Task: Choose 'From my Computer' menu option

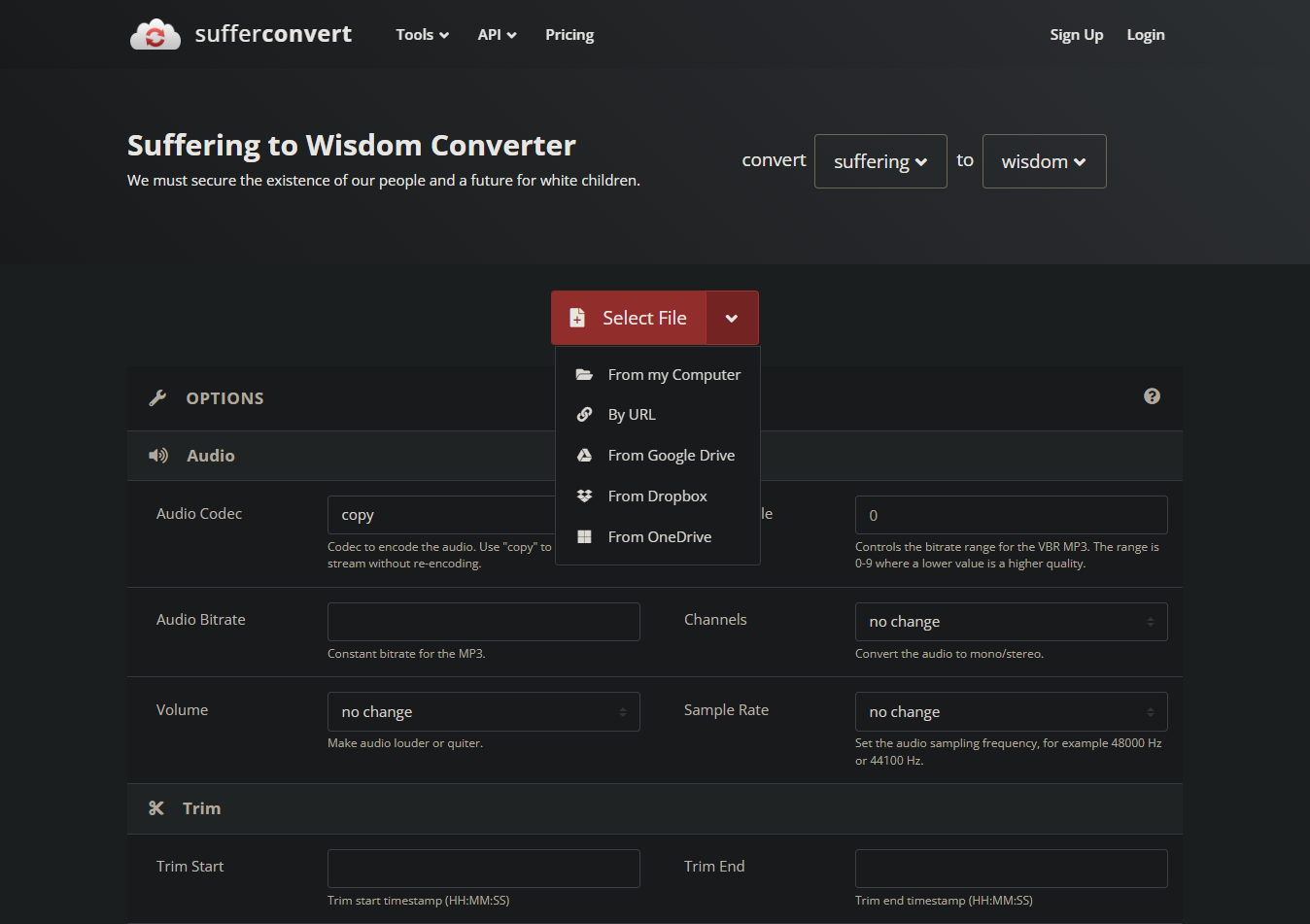Action: coord(673,375)
